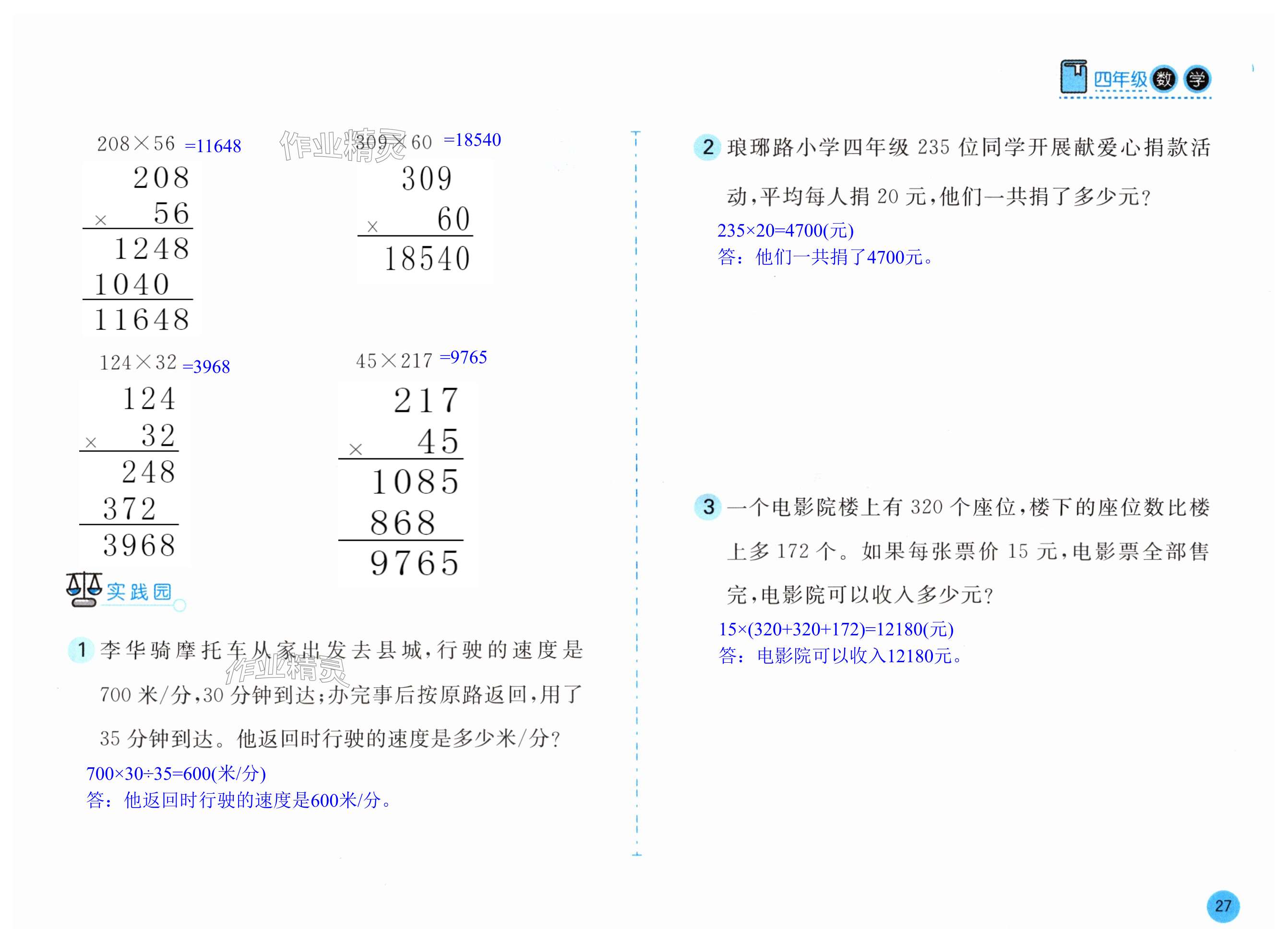
Task: Click the black circled 数 character
Action: point(1164,79)
